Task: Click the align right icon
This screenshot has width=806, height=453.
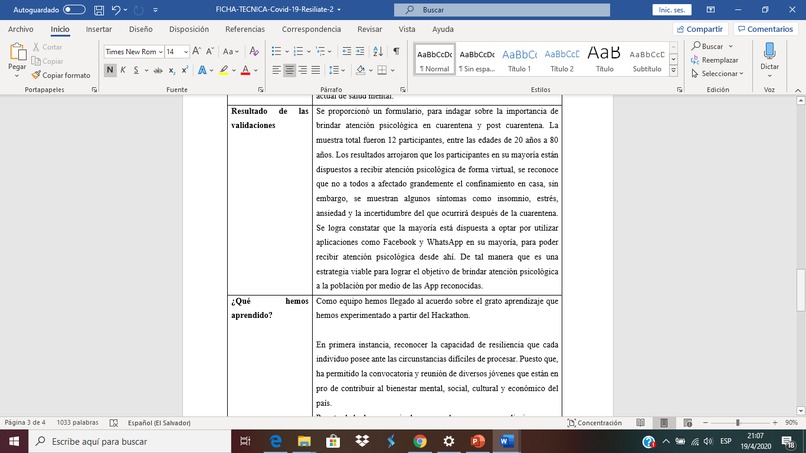Action: coord(303,70)
